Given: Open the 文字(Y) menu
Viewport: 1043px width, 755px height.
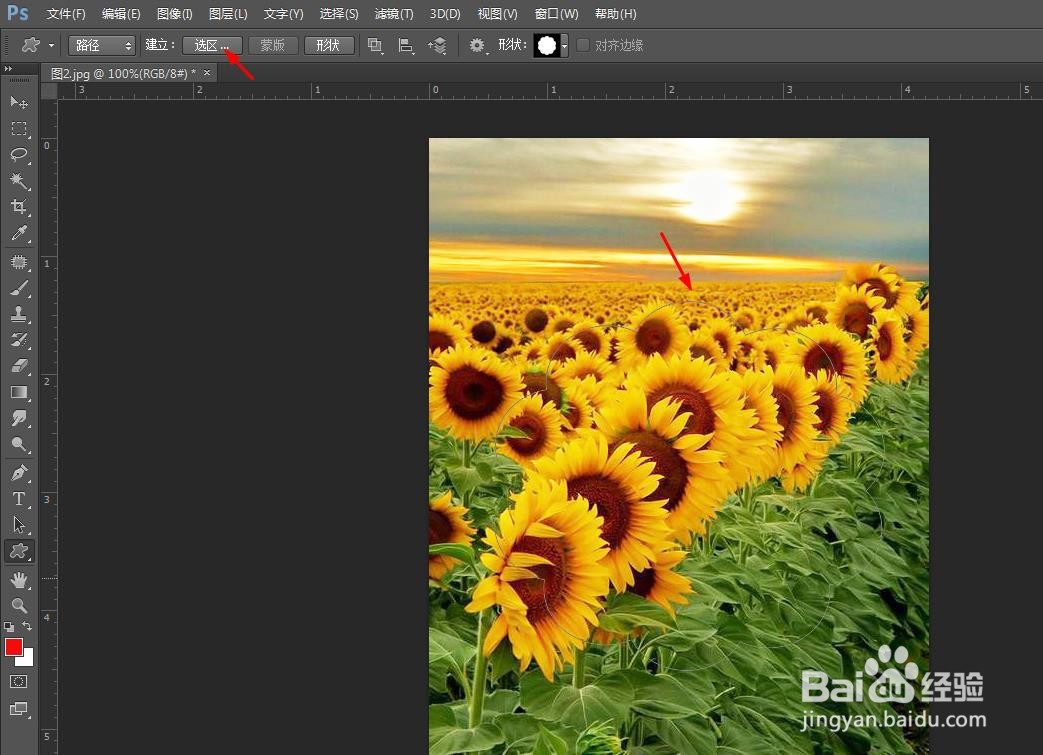Looking at the screenshot, I should click(283, 13).
